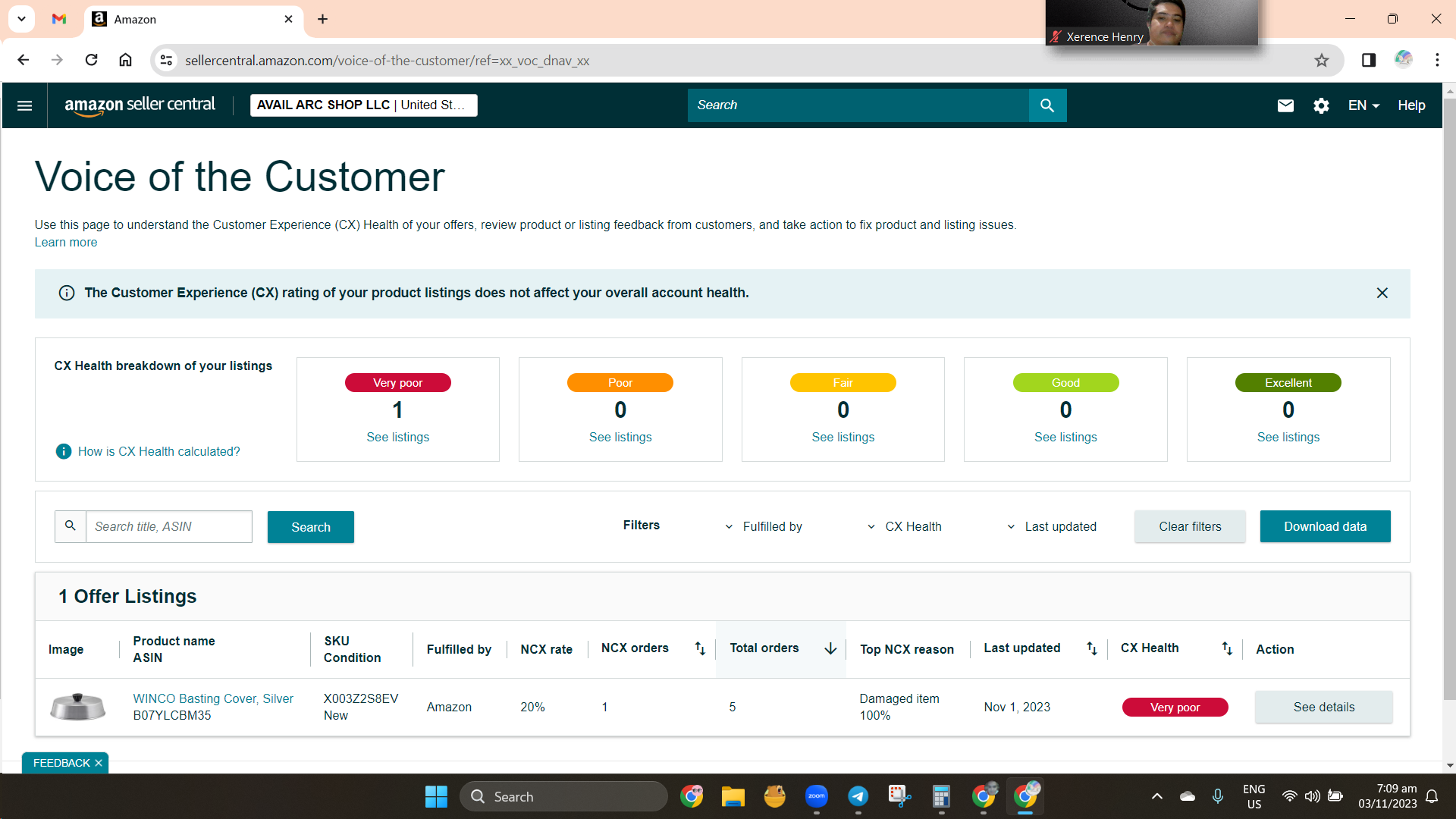
Task: Click the info icon beside CX Health calculated
Action: [64, 451]
